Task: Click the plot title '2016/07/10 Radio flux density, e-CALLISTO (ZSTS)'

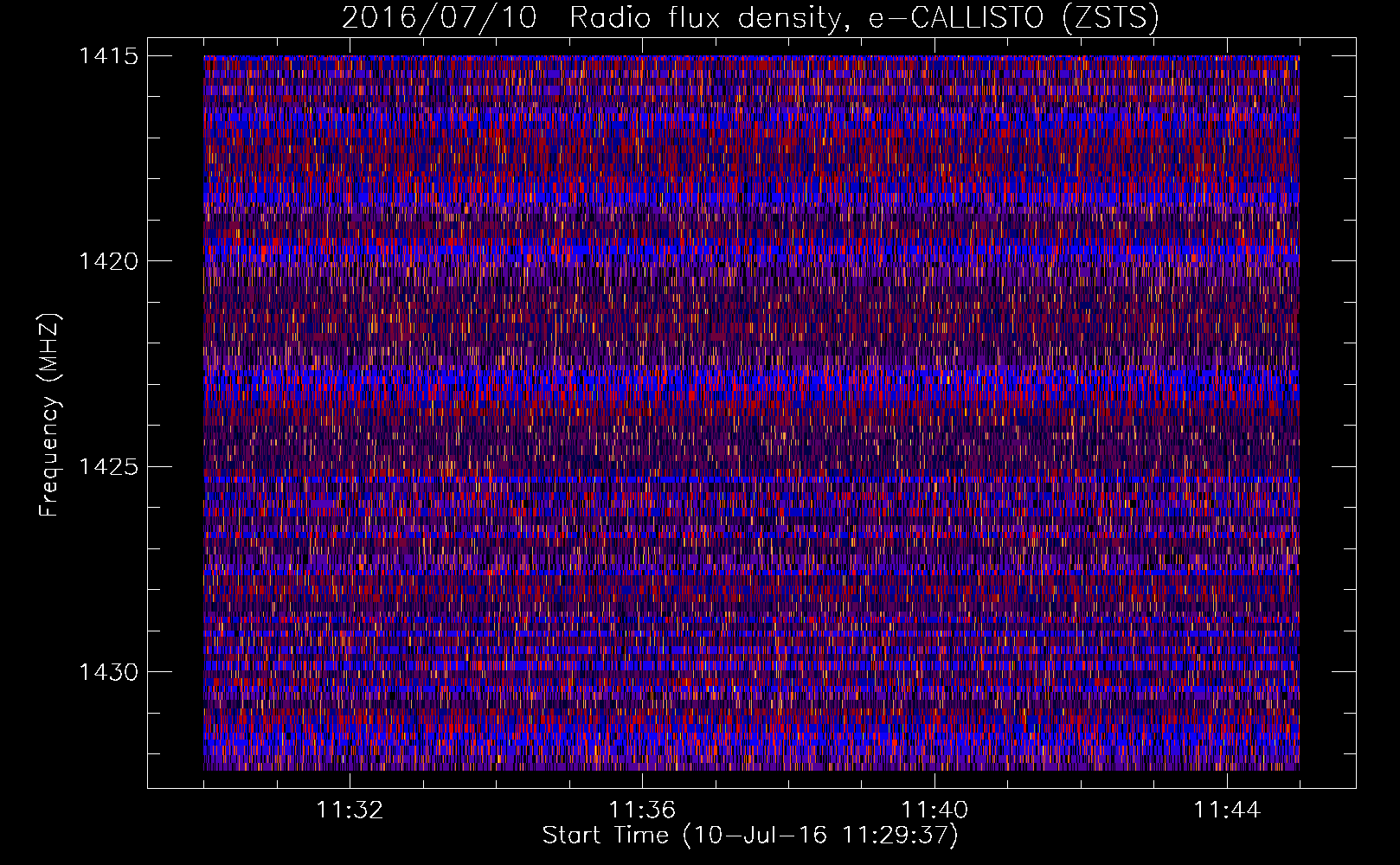Action: (x=750, y=17)
